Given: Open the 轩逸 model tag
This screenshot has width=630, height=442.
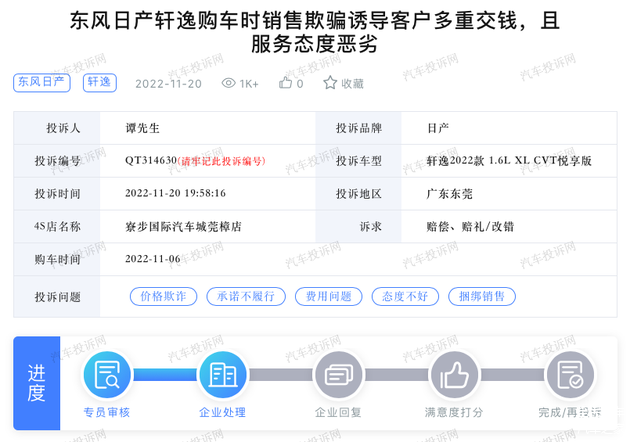Looking at the screenshot, I should (x=98, y=83).
